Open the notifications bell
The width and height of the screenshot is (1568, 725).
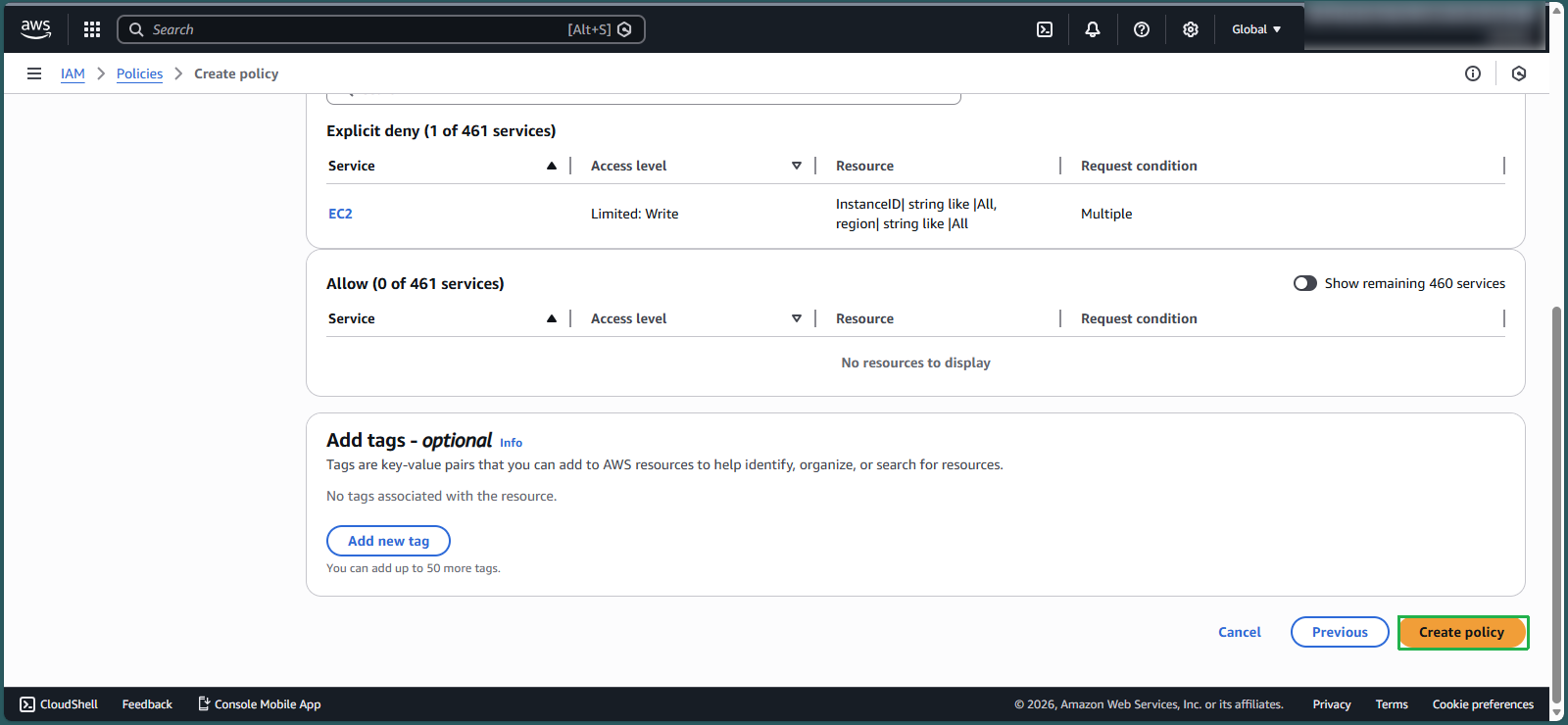point(1093,29)
